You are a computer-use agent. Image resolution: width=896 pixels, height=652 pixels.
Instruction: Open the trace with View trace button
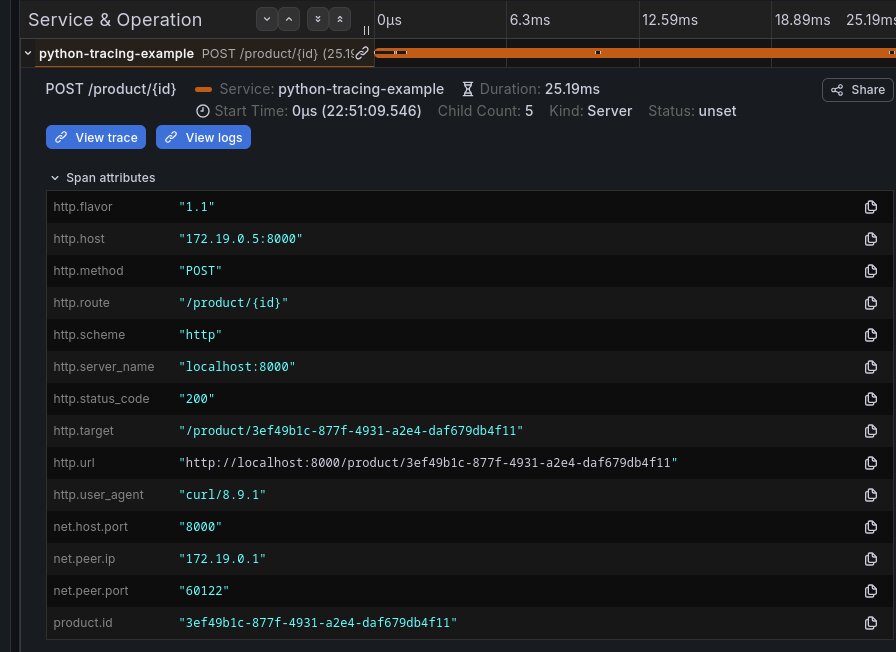click(x=95, y=137)
